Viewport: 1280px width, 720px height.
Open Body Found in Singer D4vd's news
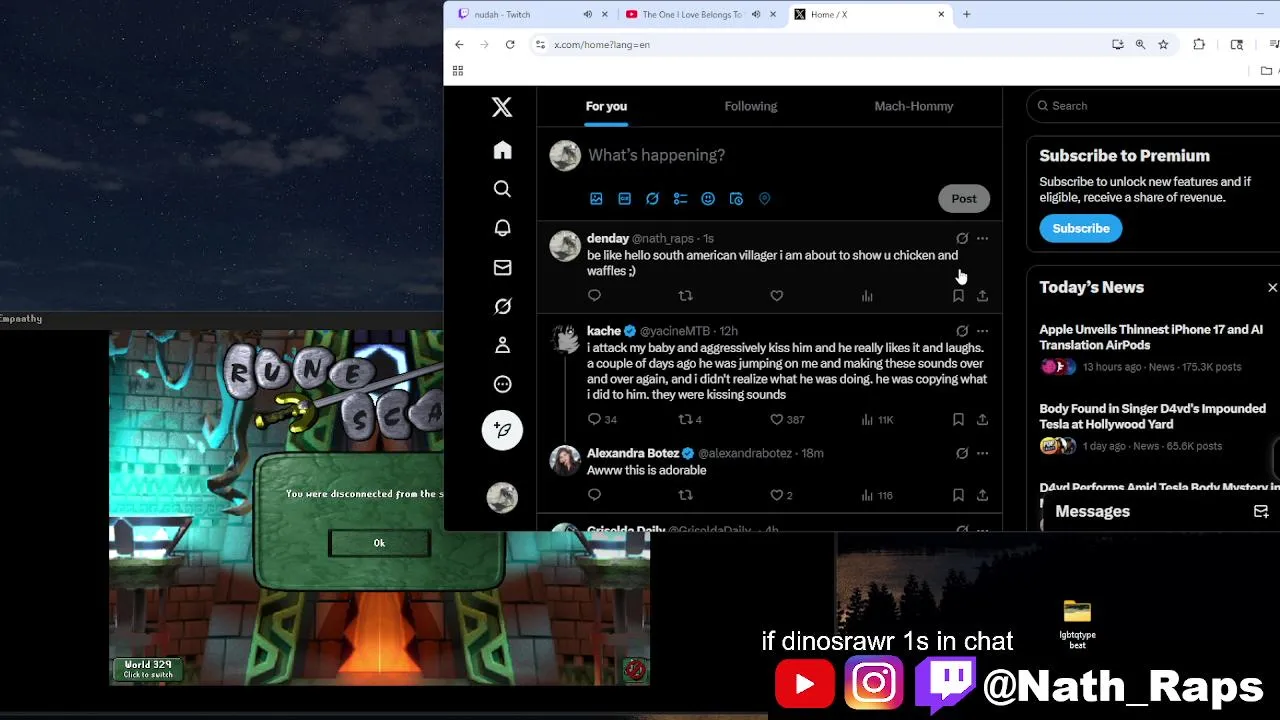tap(1152, 416)
